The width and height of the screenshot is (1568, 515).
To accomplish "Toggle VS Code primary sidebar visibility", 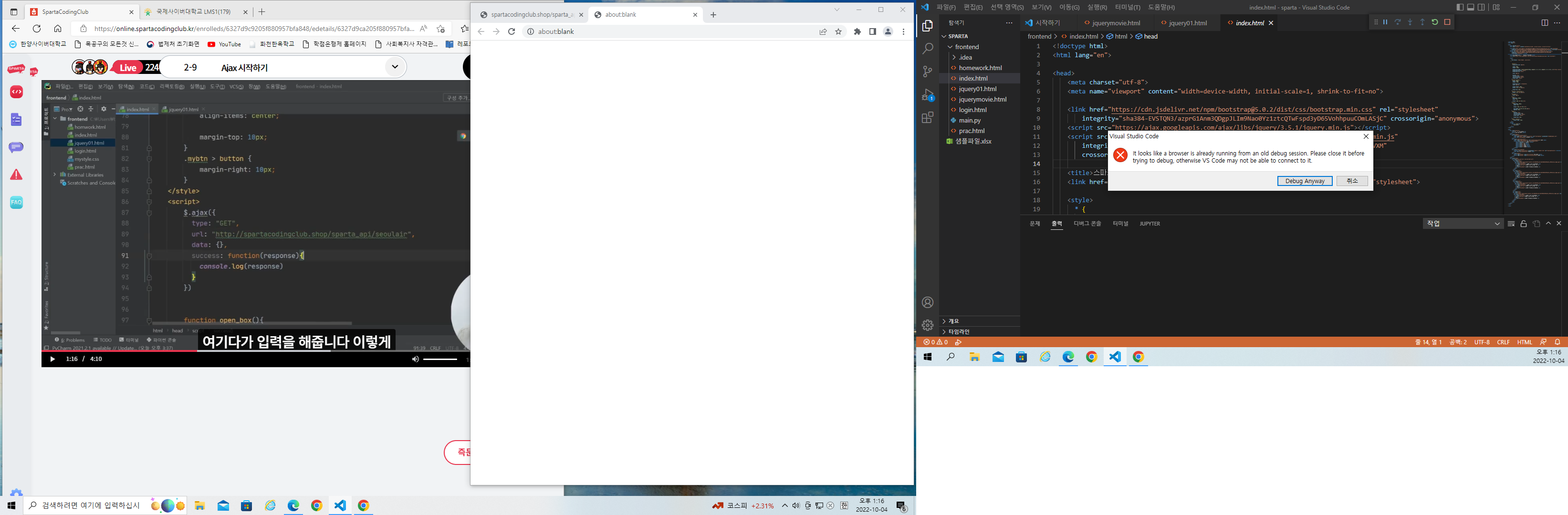I will pos(1460,7).
